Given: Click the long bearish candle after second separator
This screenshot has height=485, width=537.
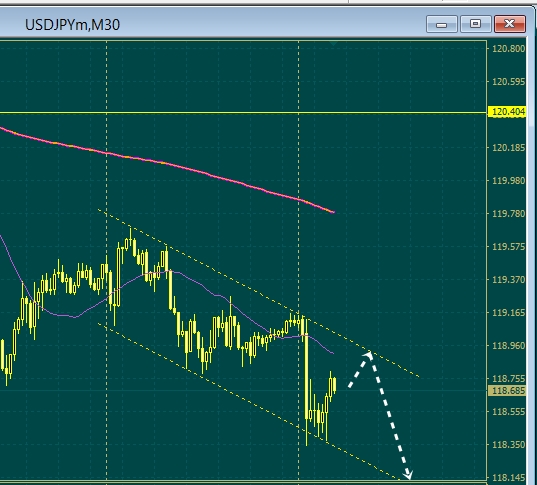Looking at the screenshot, I should pyautogui.click(x=307, y=377).
